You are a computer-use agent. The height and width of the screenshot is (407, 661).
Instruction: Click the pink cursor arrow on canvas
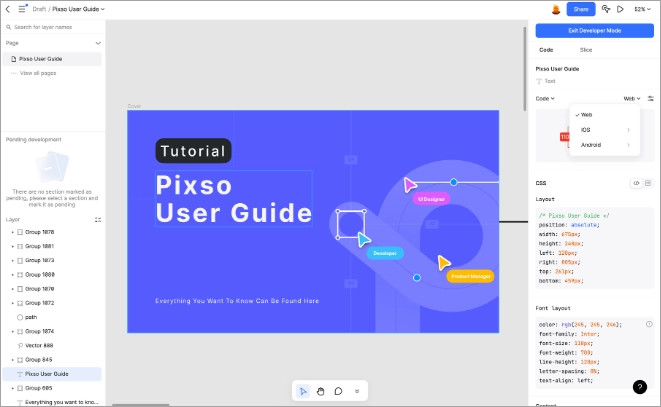[409, 185]
